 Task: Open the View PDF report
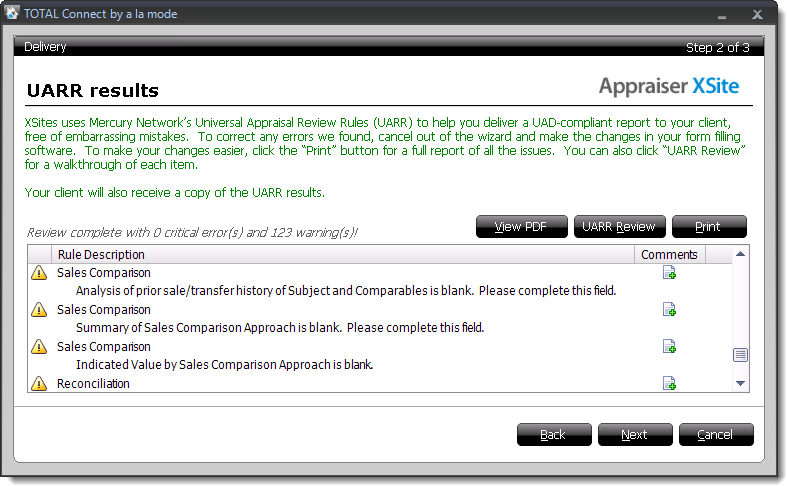(x=521, y=227)
